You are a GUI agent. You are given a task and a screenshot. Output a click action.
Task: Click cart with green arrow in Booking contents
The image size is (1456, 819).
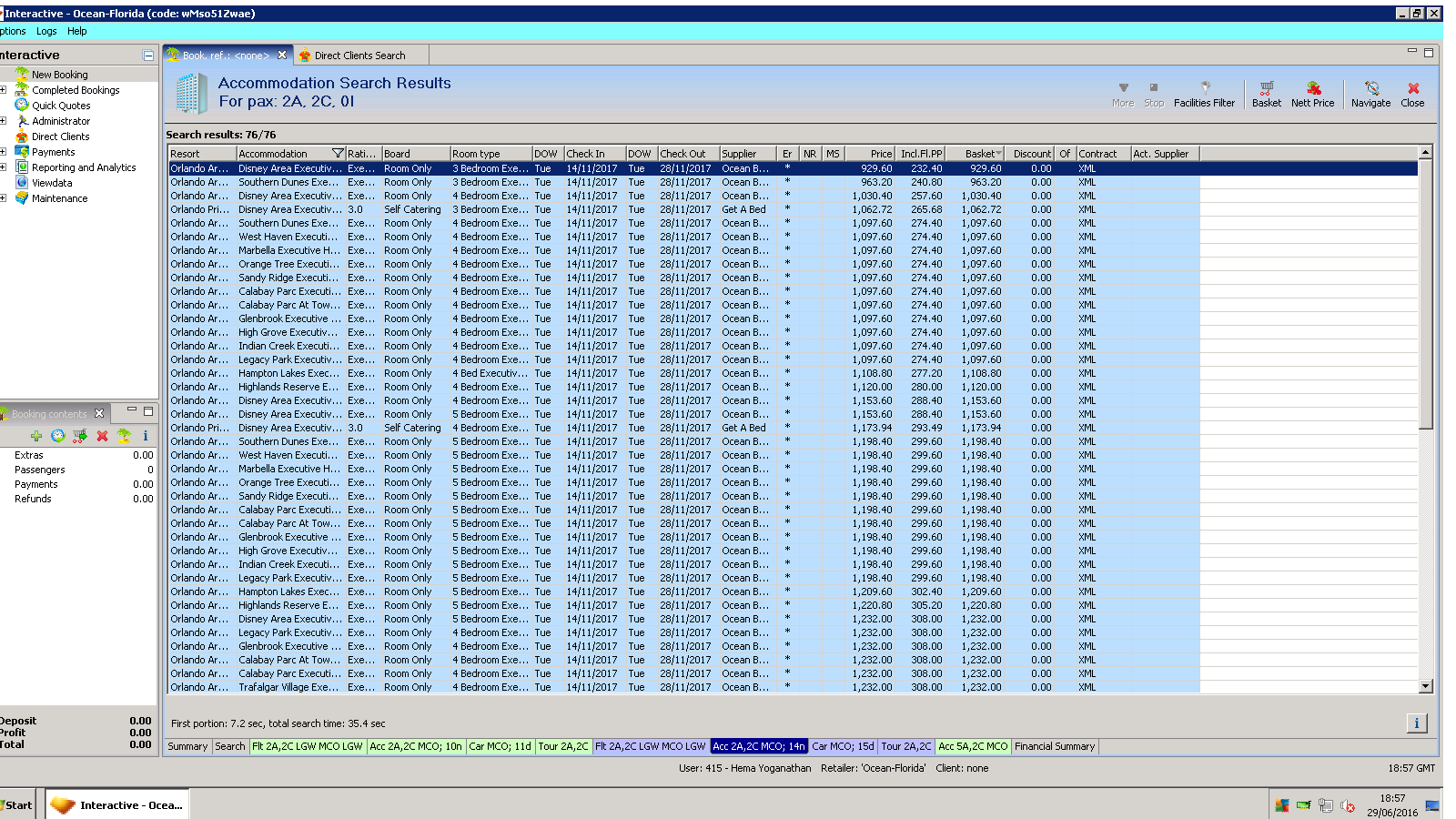click(x=80, y=436)
